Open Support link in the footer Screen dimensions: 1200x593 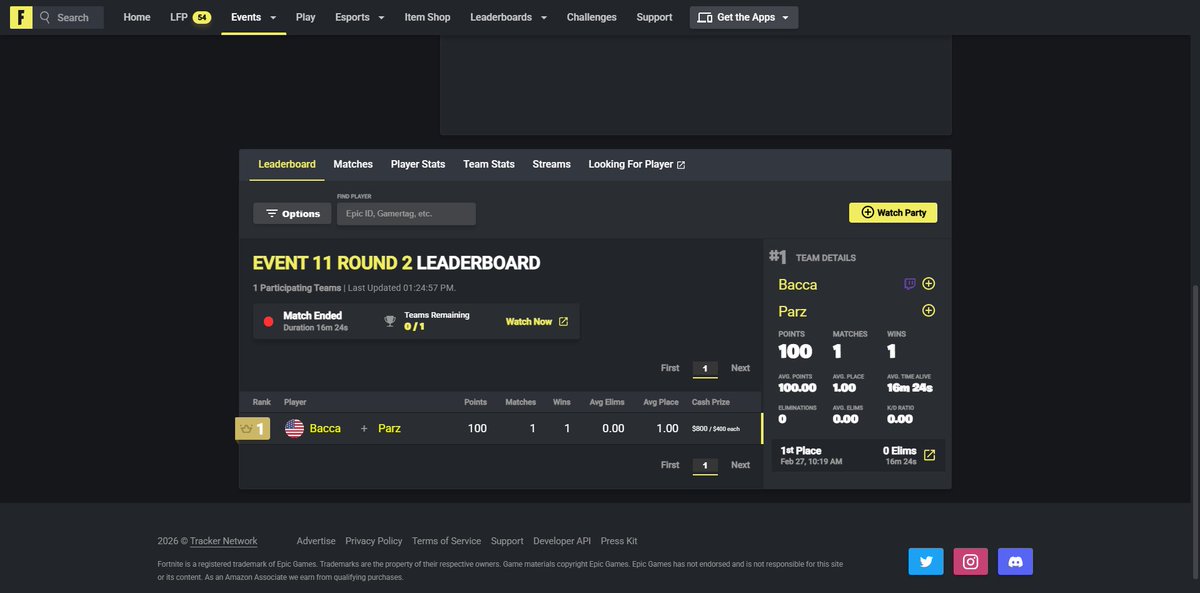pyautogui.click(x=507, y=541)
